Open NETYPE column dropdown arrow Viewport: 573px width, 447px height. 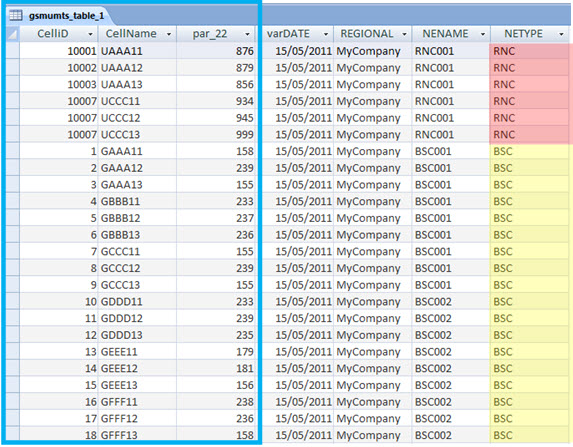click(x=561, y=34)
